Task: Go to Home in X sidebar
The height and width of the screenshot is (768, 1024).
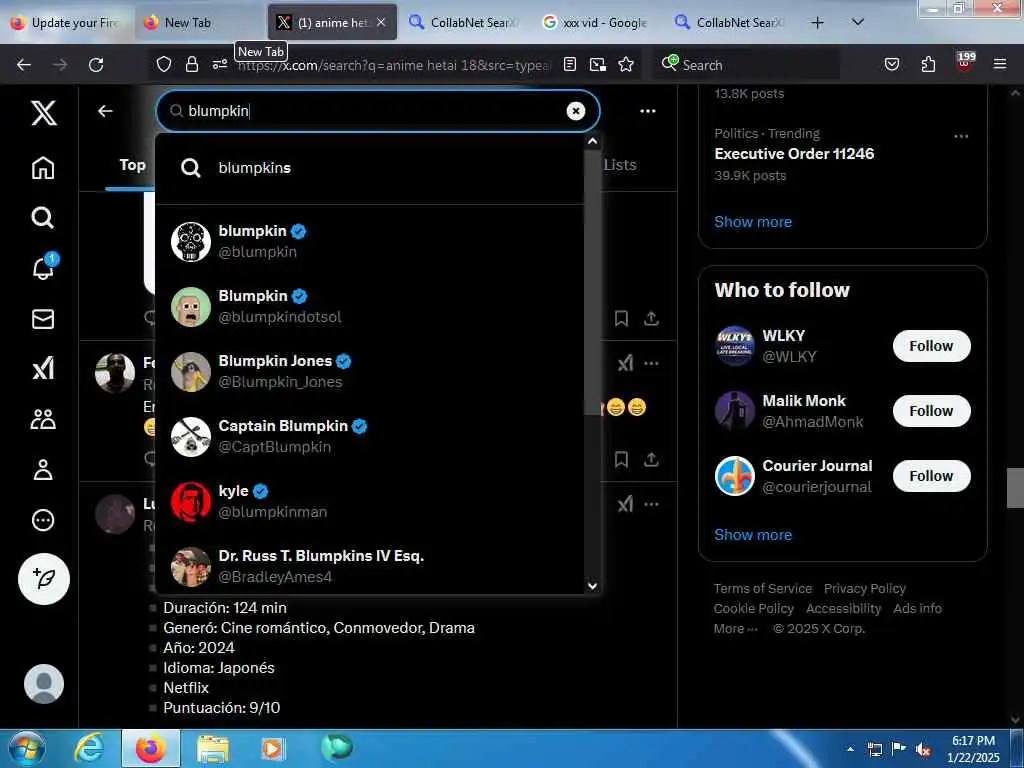Action: 43,168
